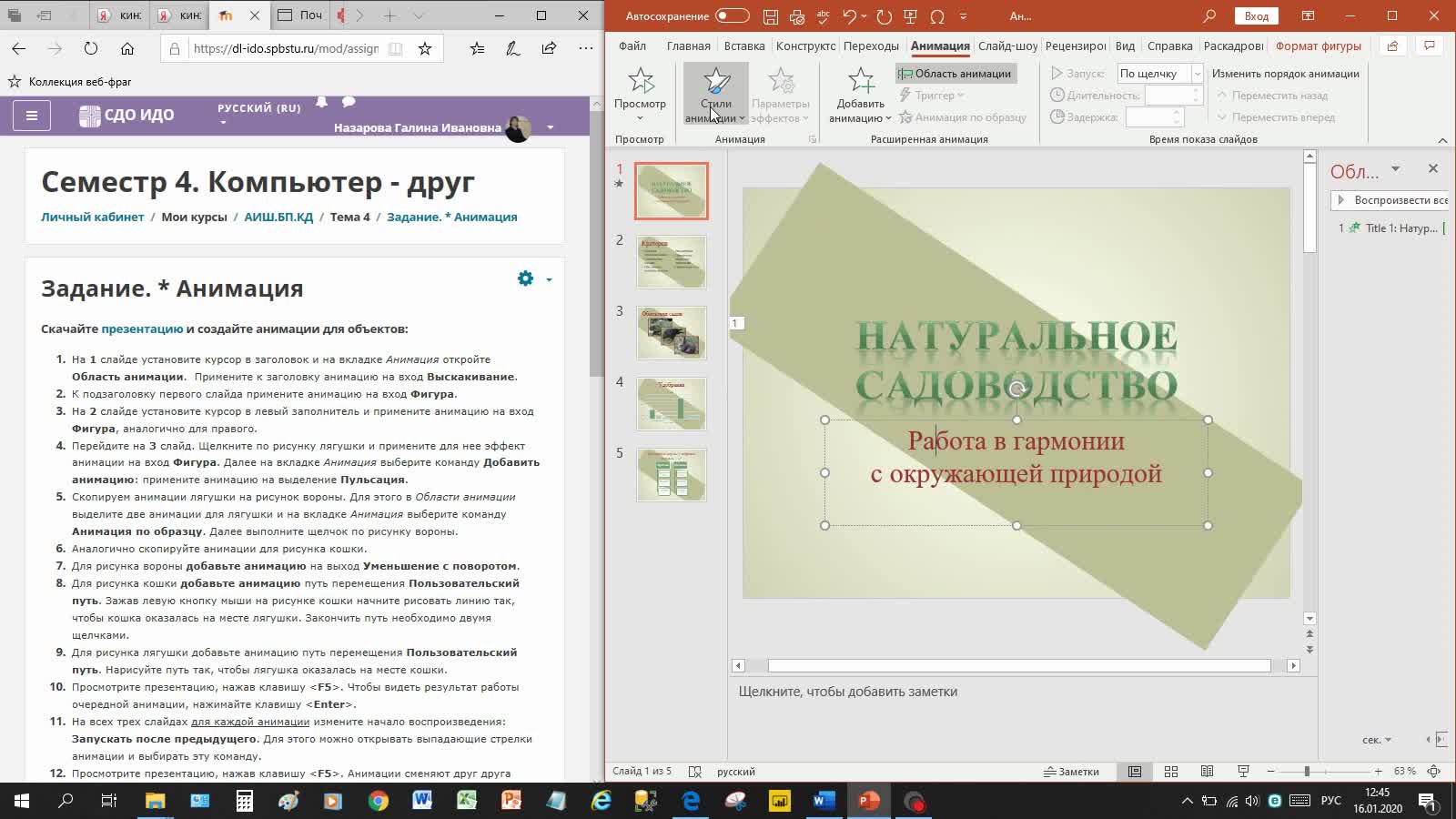Adjust the zoom slider in status bar

tap(1307, 772)
